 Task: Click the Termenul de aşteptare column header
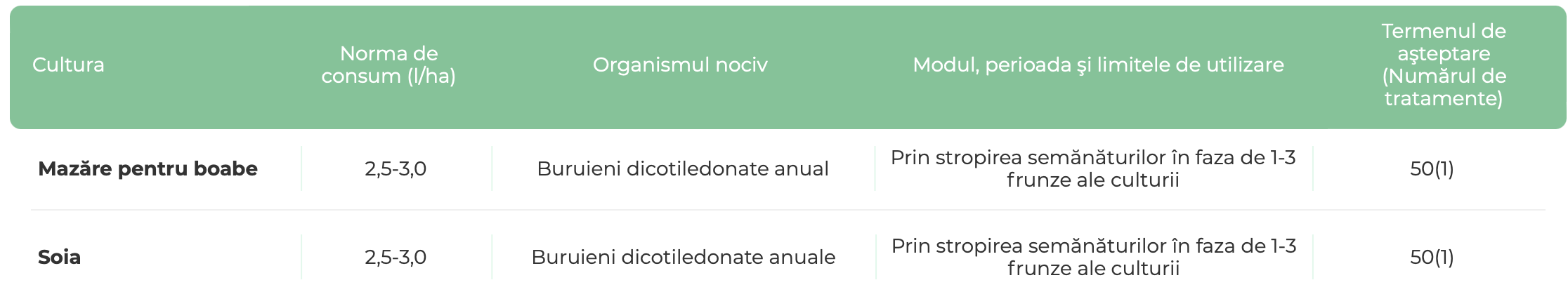click(x=1443, y=65)
